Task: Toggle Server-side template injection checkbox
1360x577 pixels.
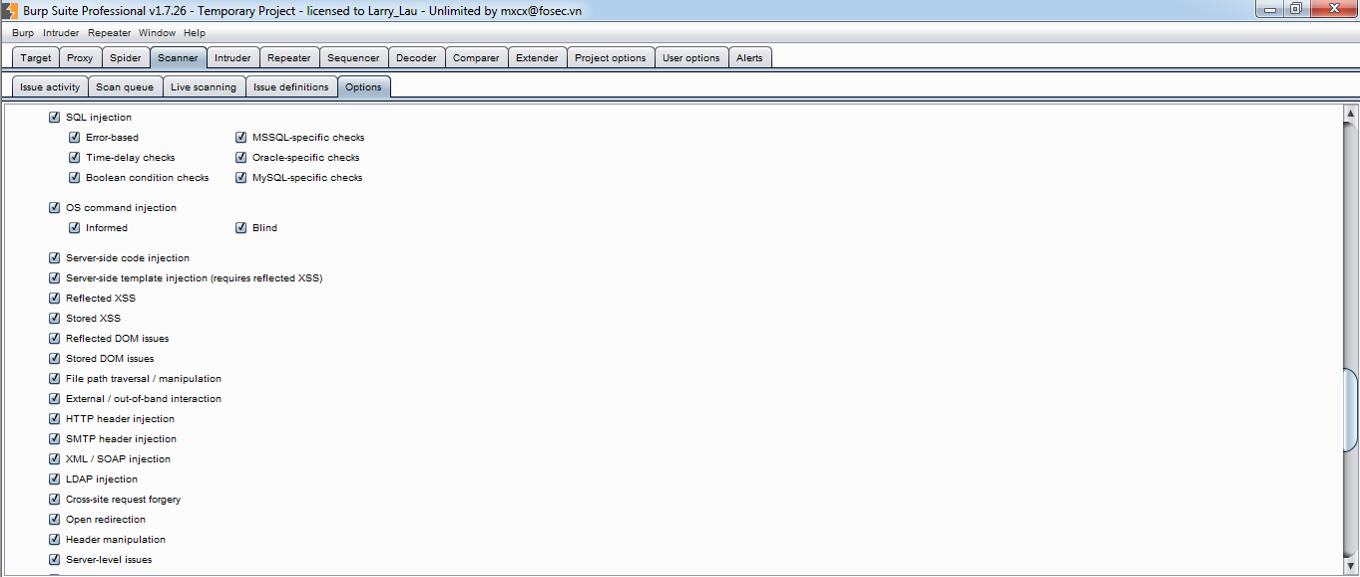Action: click(x=55, y=278)
